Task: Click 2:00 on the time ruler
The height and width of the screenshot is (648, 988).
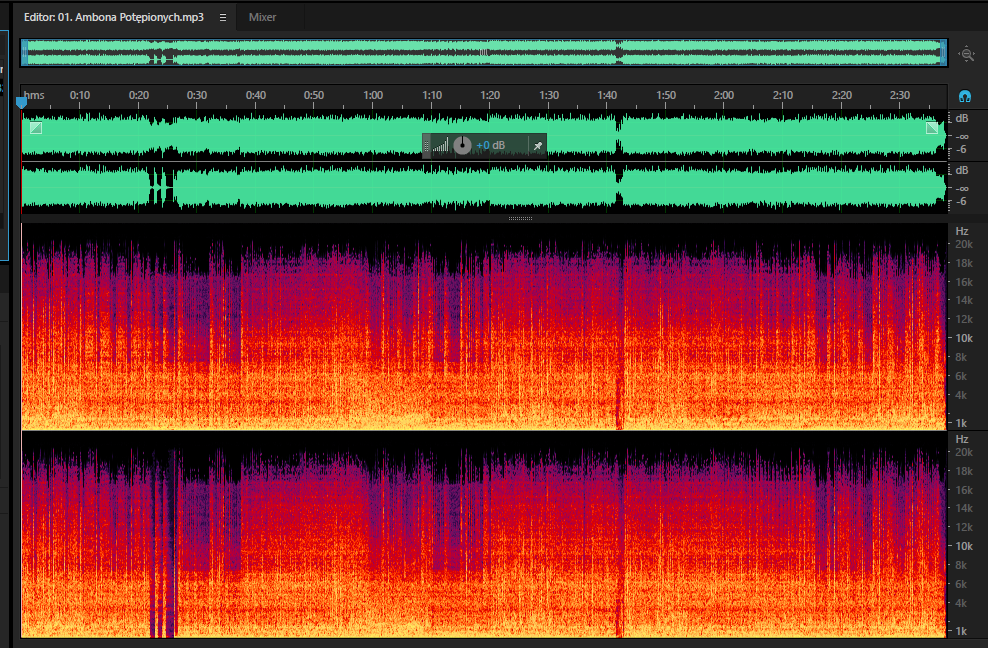Action: pyautogui.click(x=724, y=95)
